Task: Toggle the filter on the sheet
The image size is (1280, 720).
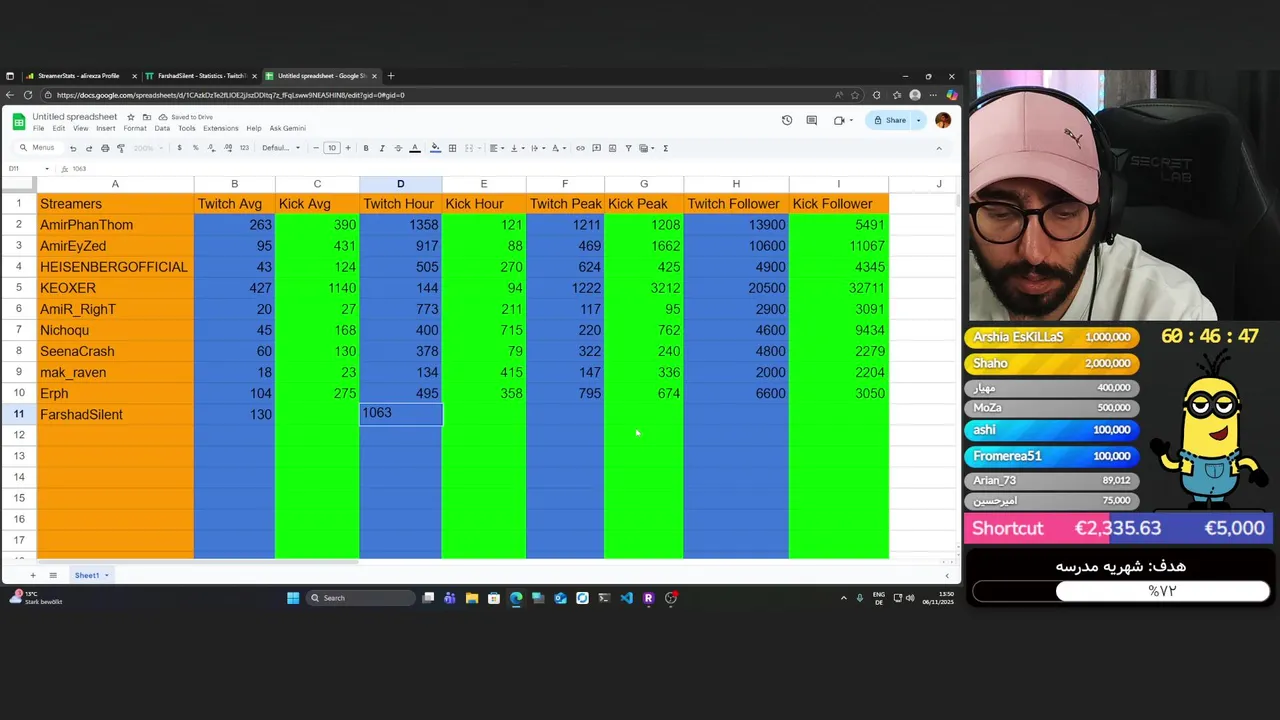Action: 628,148
